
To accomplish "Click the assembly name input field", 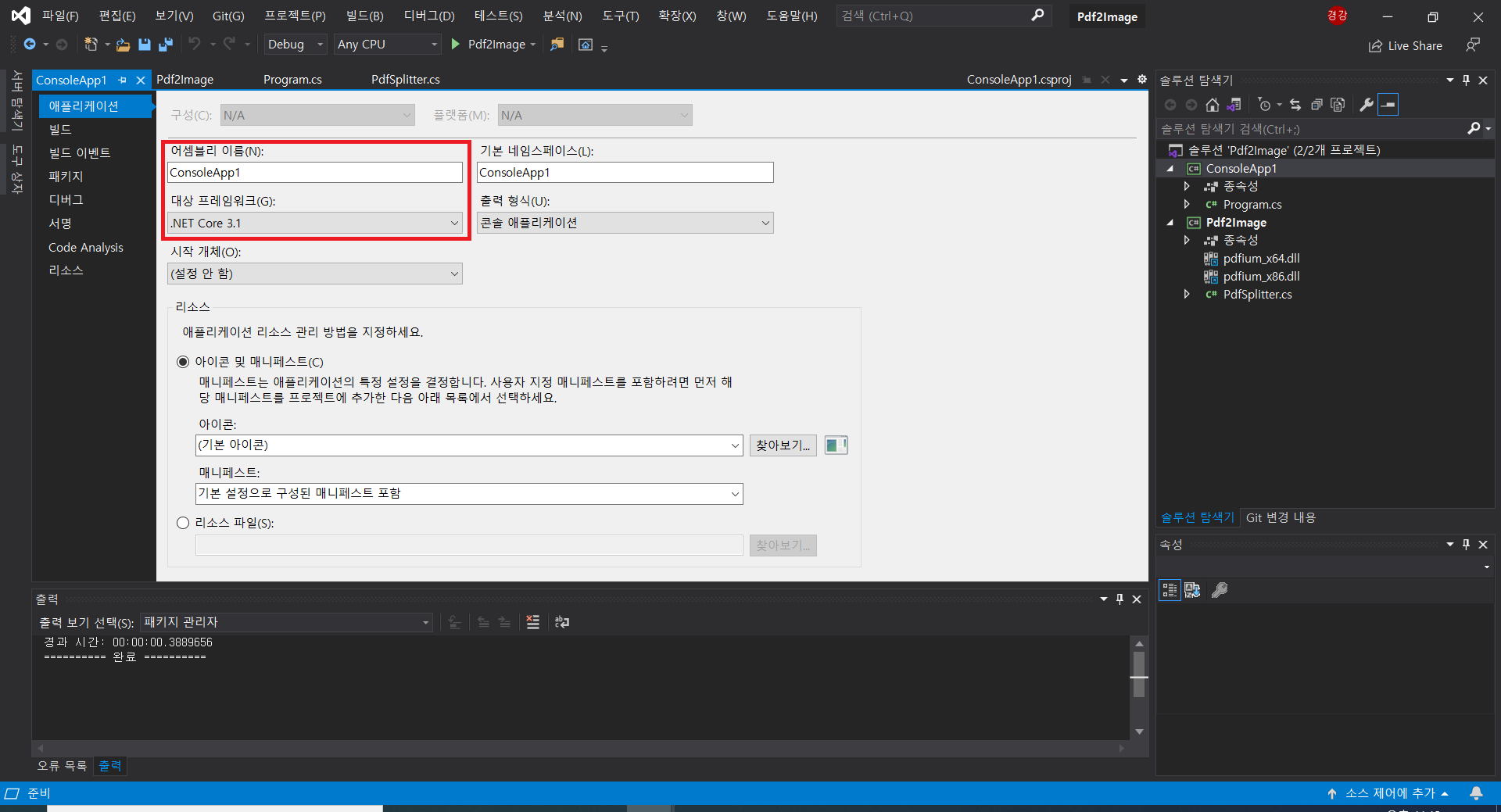I will [x=315, y=173].
